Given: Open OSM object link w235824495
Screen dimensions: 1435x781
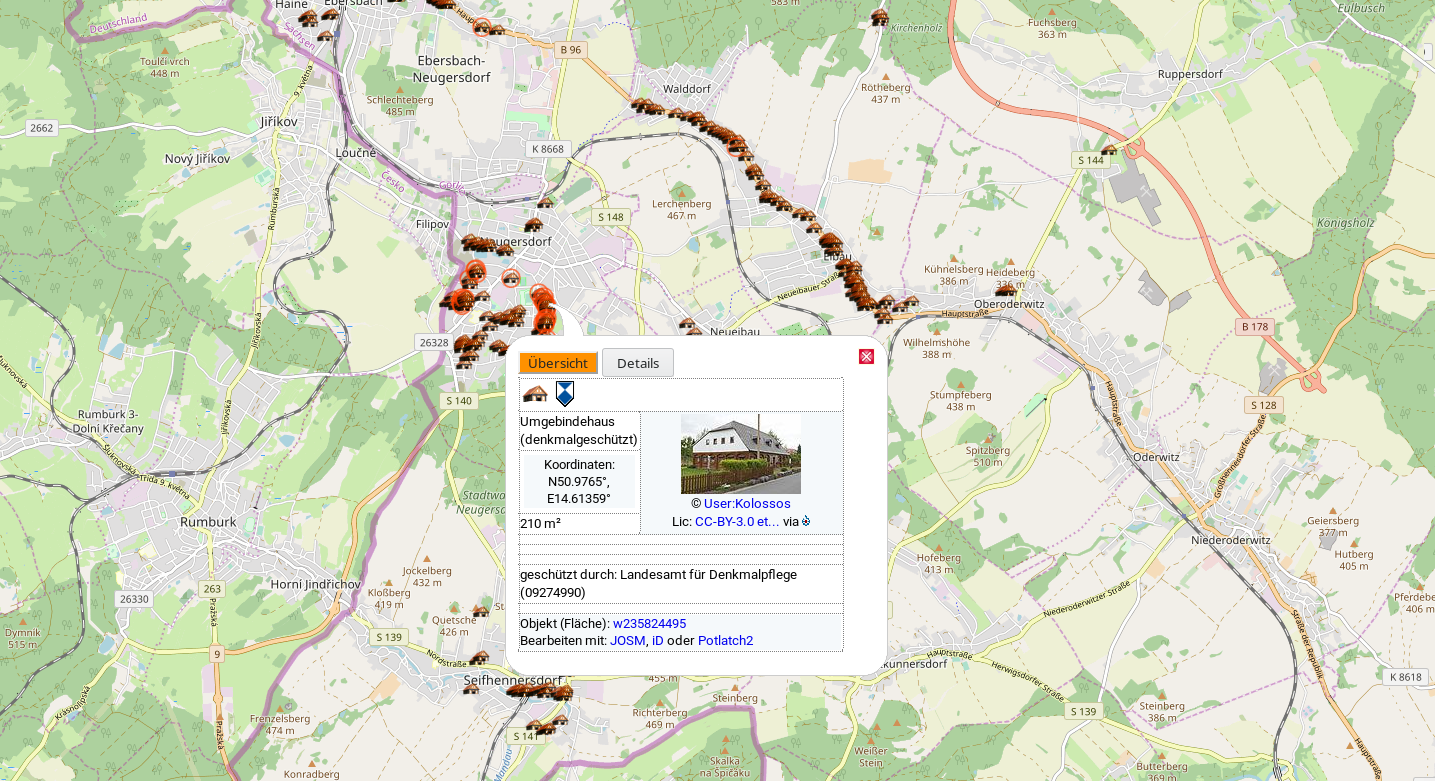Looking at the screenshot, I should tap(649, 624).
